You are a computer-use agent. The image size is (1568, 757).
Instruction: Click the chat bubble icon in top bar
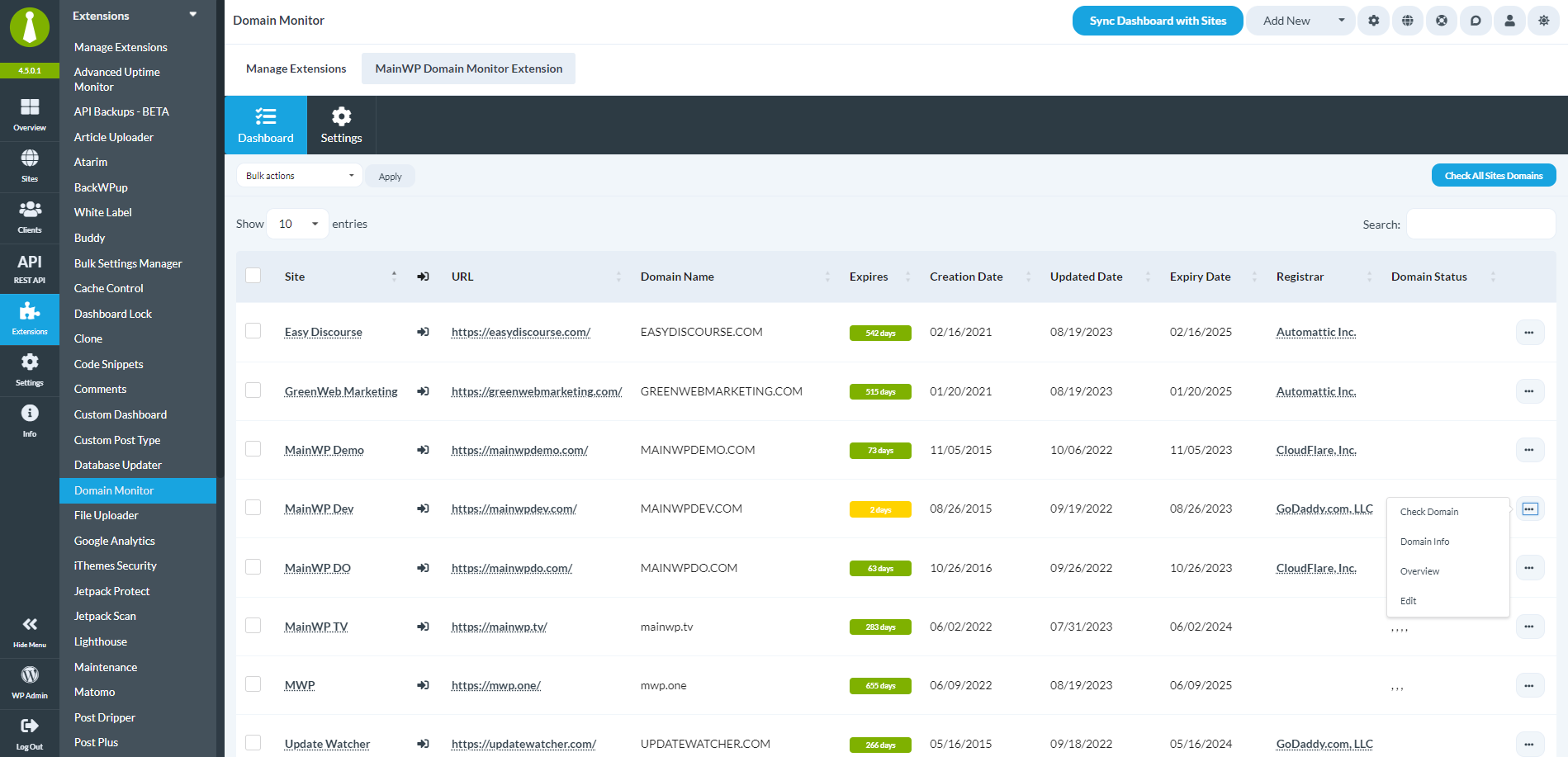(1476, 21)
